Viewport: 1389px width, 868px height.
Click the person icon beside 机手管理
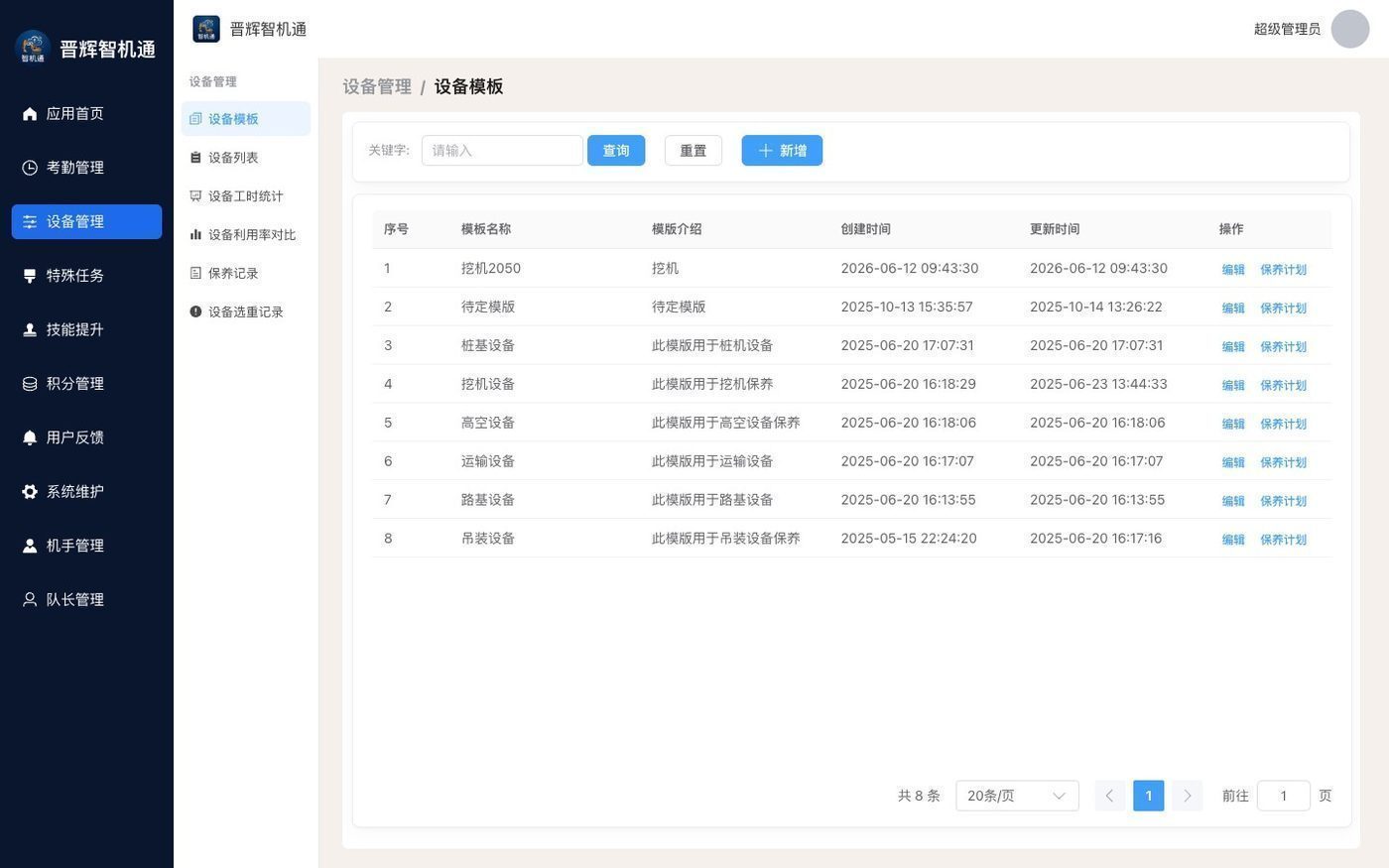click(x=30, y=546)
